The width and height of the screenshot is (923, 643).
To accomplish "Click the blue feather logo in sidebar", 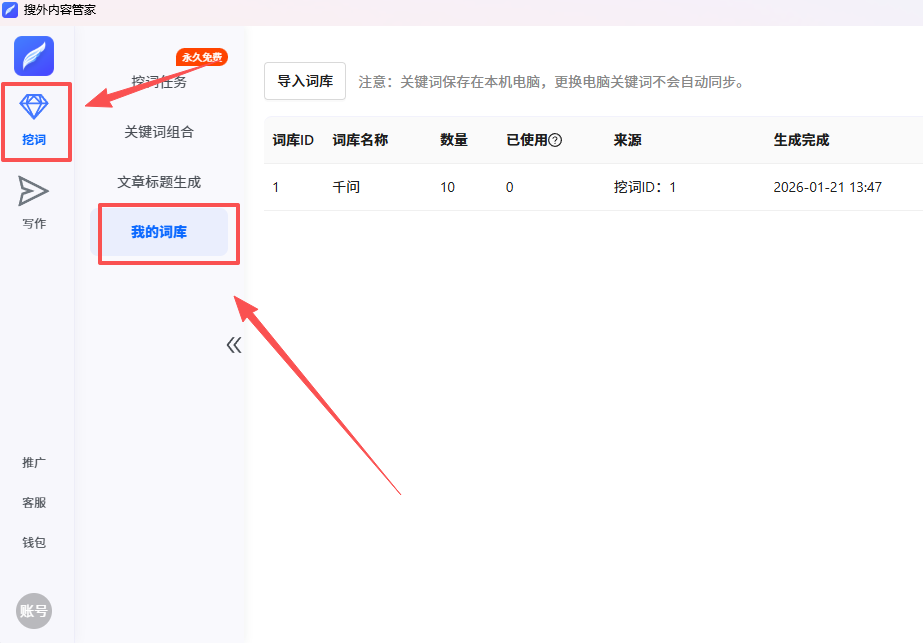I will coord(34,56).
